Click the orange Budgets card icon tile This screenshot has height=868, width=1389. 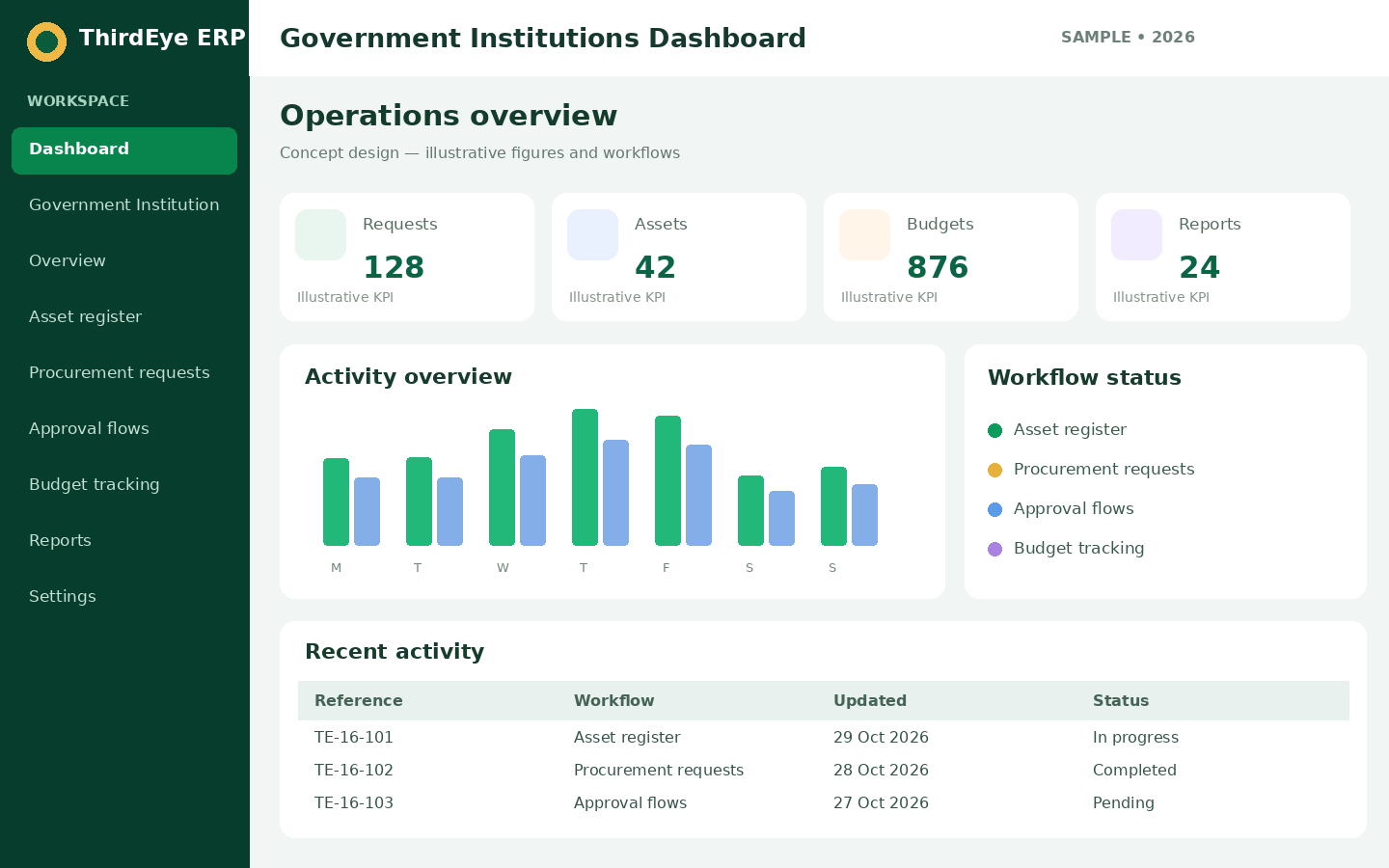pos(864,234)
